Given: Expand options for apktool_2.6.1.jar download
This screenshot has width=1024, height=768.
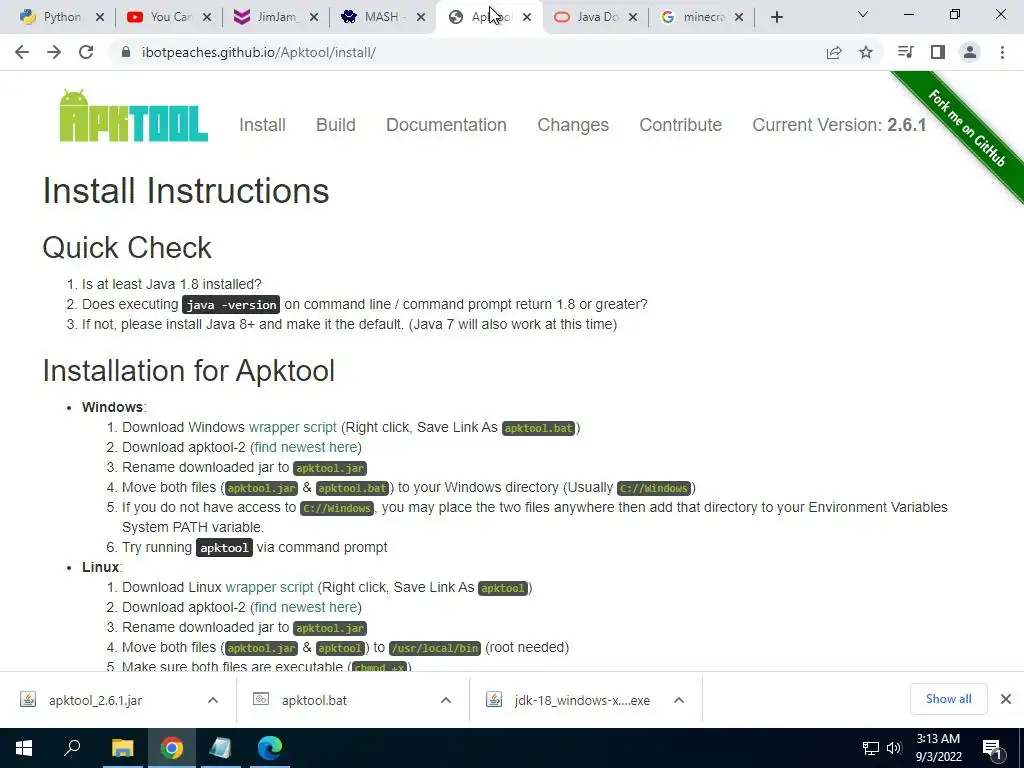Looking at the screenshot, I should 213,700.
